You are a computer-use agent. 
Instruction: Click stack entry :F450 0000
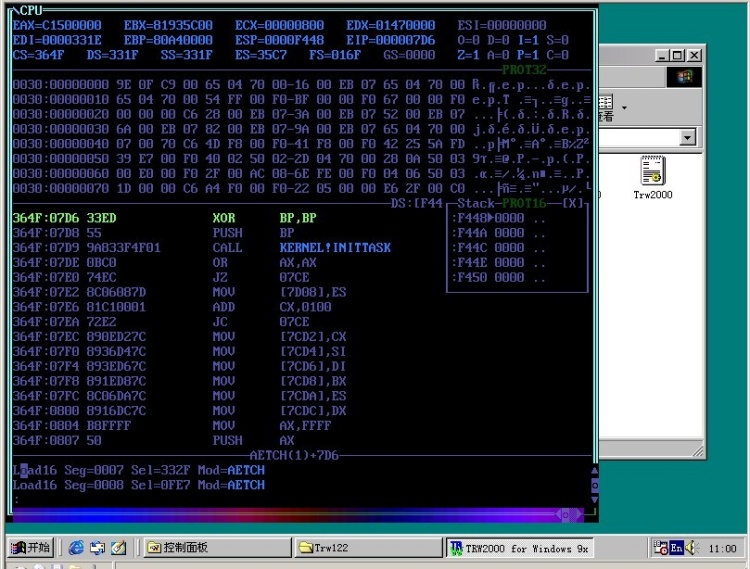point(498,277)
